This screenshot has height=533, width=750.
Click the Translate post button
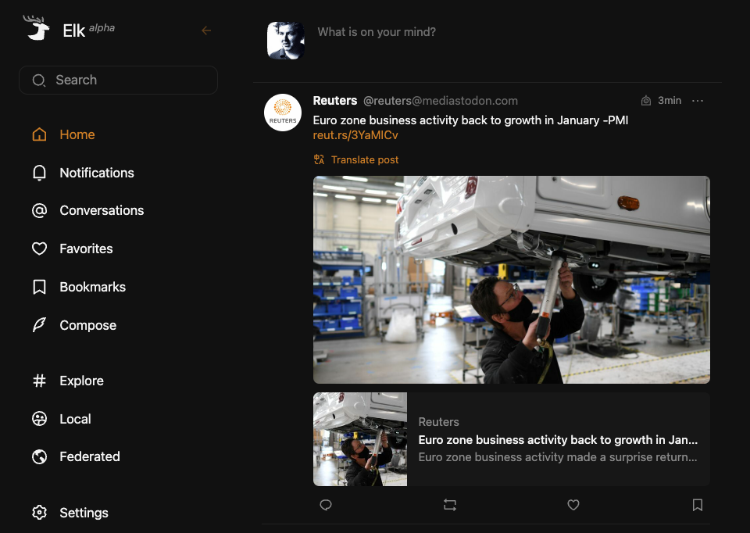(356, 160)
